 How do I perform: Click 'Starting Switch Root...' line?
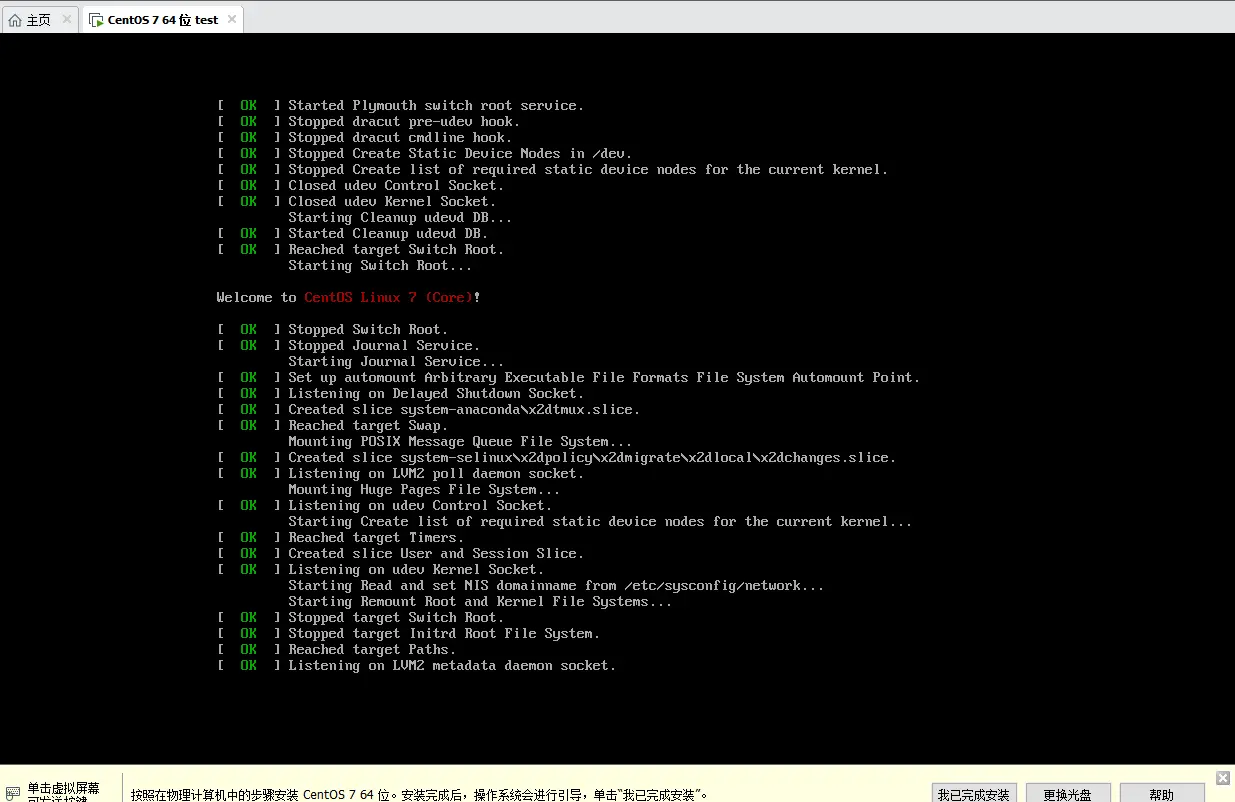pos(380,265)
